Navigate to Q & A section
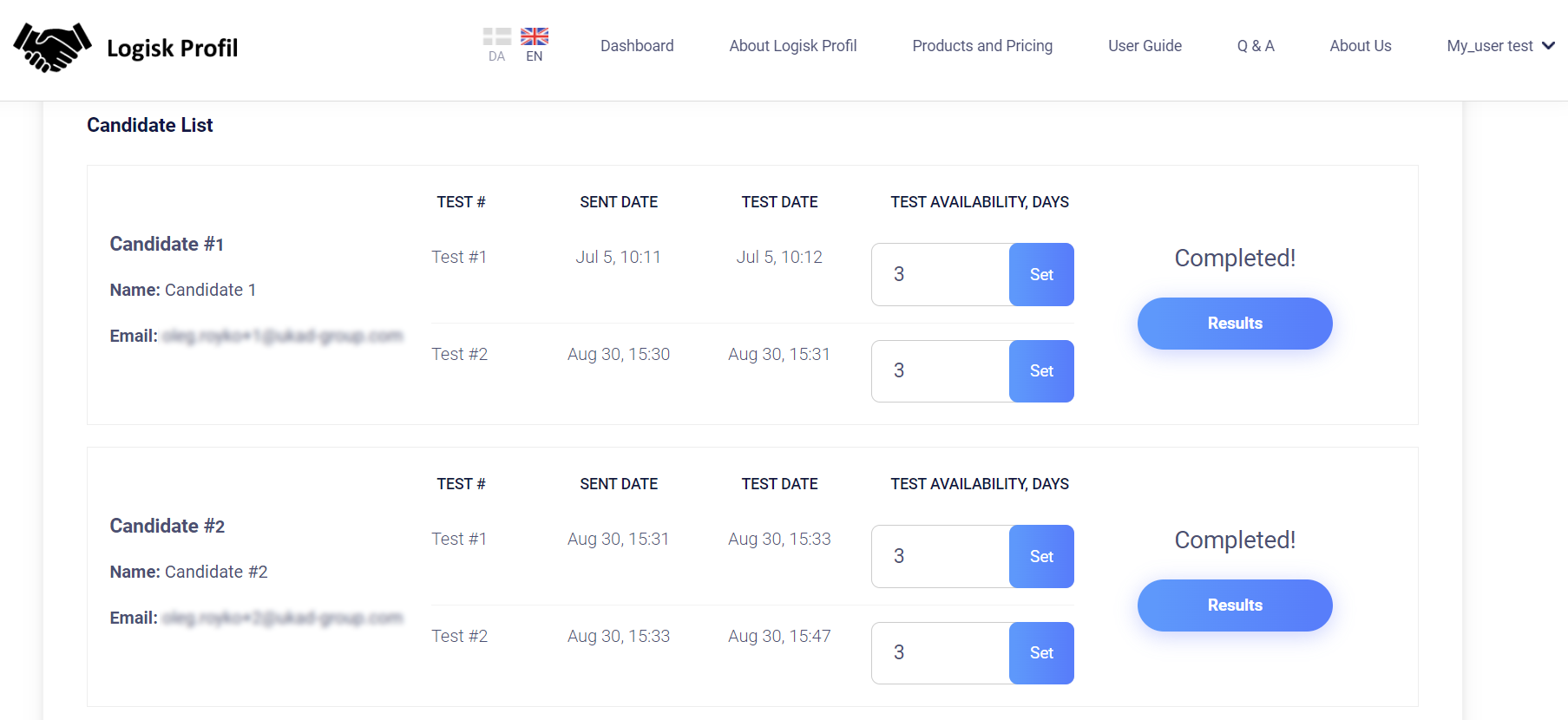Image resolution: width=1568 pixels, height=720 pixels. pyautogui.click(x=1256, y=46)
